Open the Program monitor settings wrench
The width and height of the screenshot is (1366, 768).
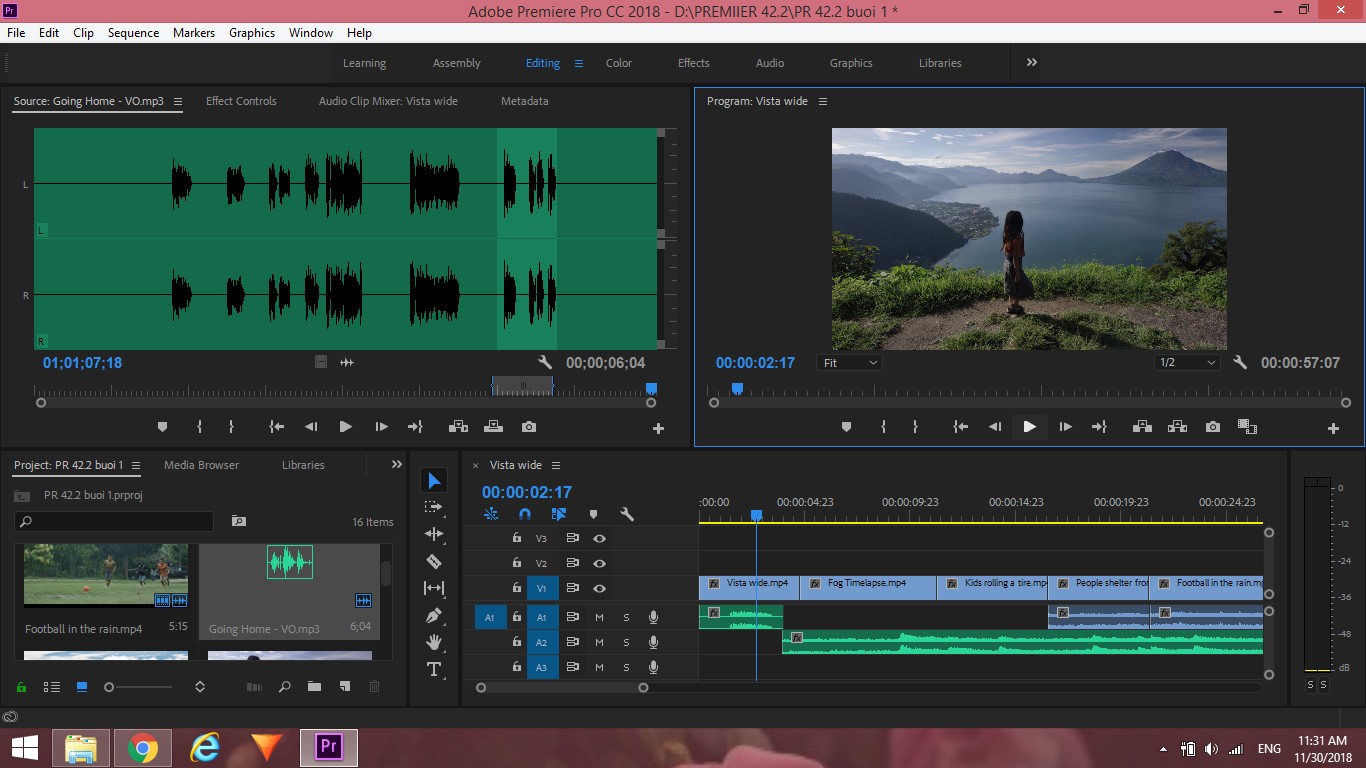[x=1240, y=363]
